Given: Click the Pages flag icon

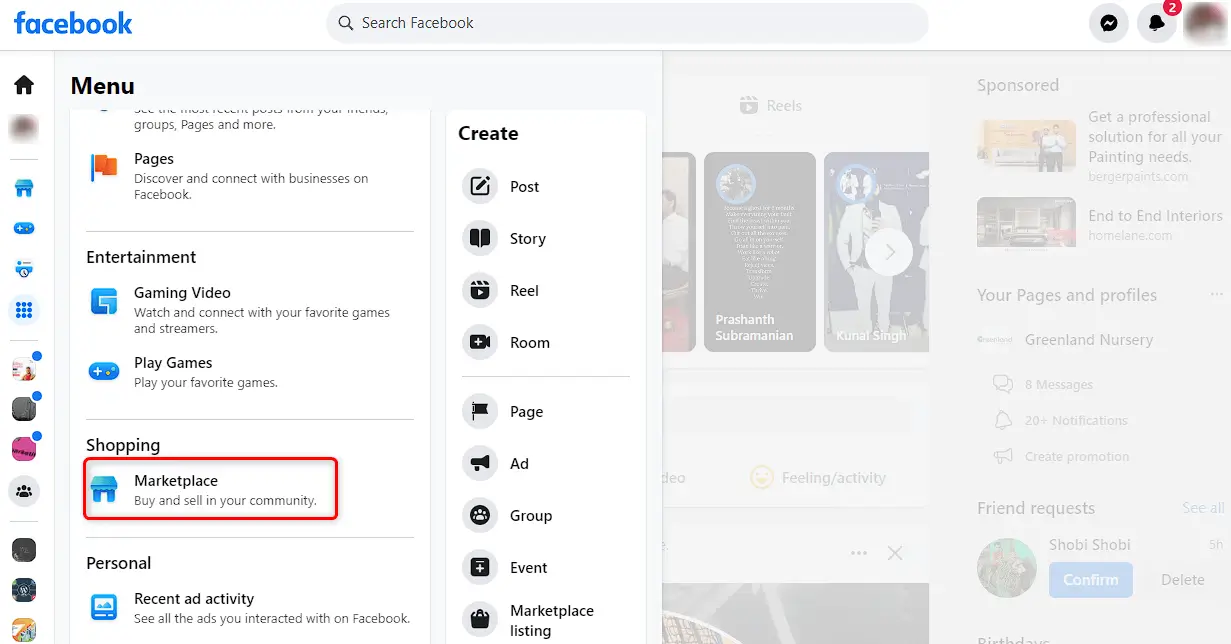Looking at the screenshot, I should coord(104,168).
